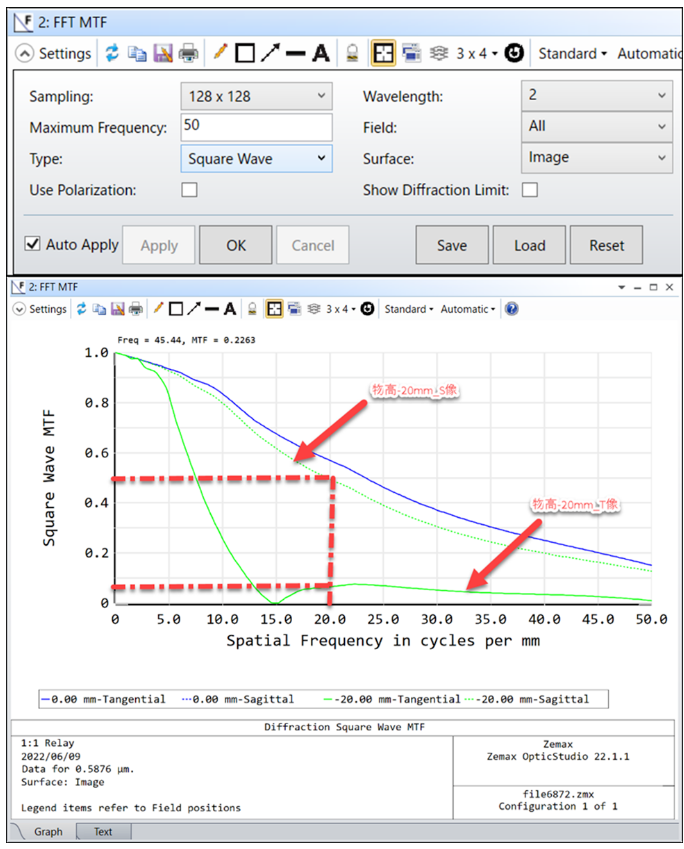Switch to the Text tab
This screenshot has width=684, height=849.
[103, 832]
